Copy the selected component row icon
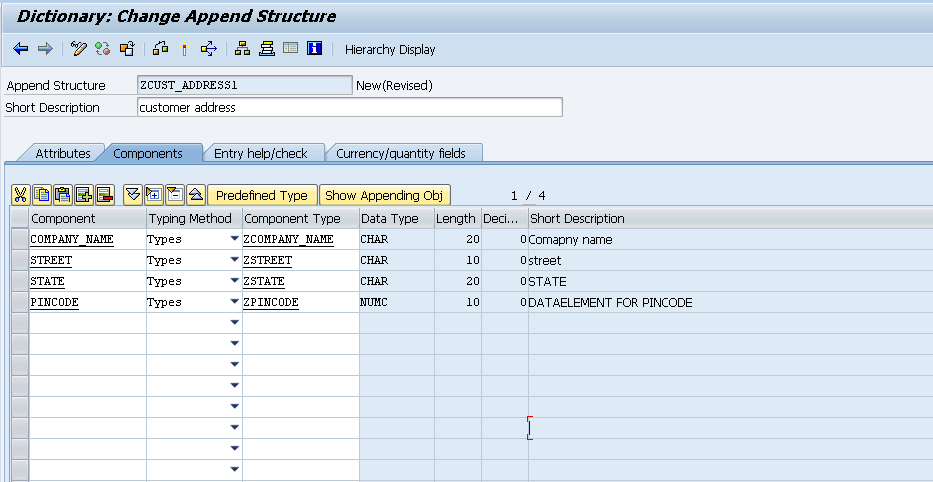This screenshot has width=933, height=482. 42,195
